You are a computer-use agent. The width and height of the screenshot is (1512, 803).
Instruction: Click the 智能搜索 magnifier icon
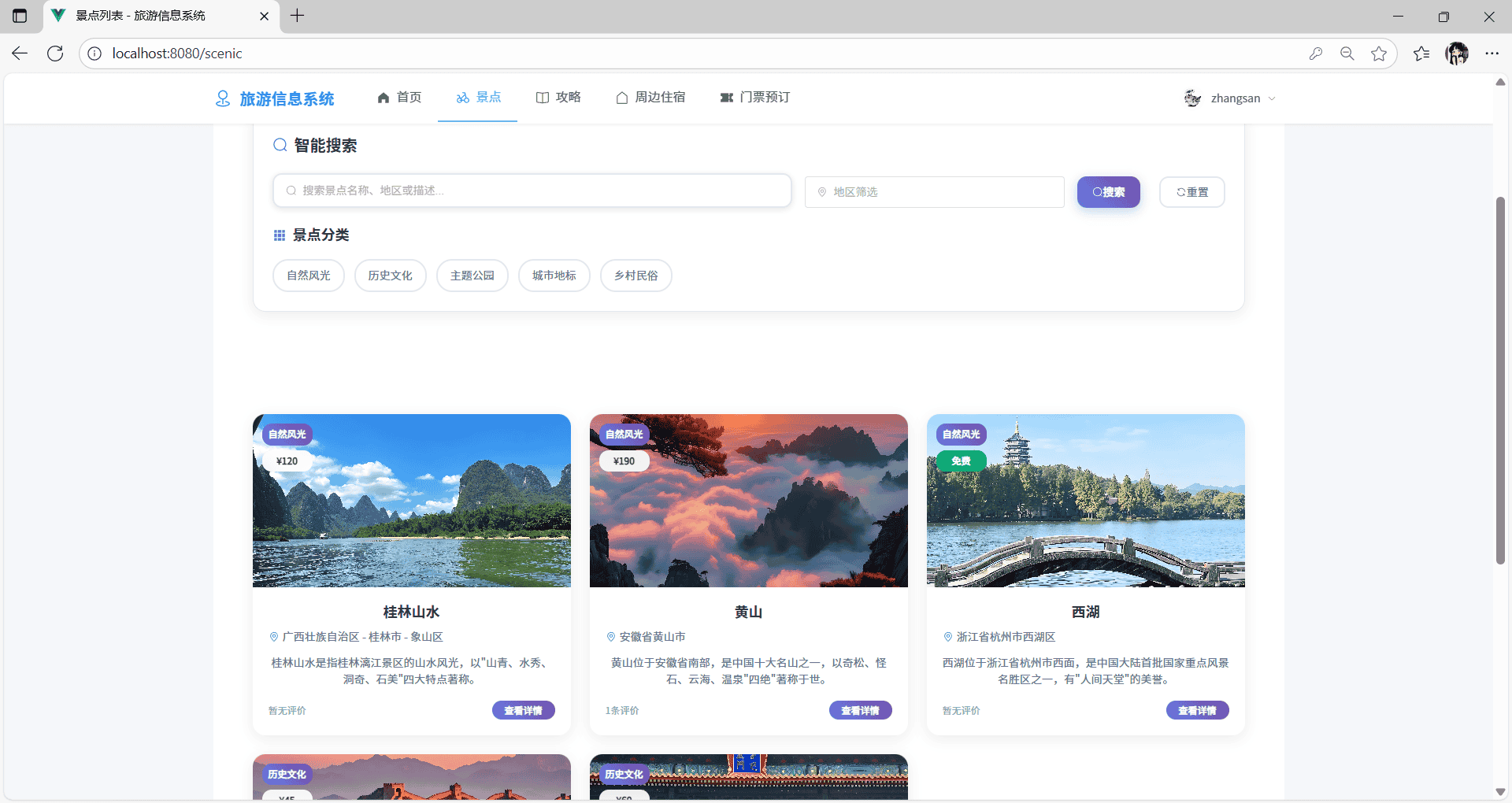[280, 145]
